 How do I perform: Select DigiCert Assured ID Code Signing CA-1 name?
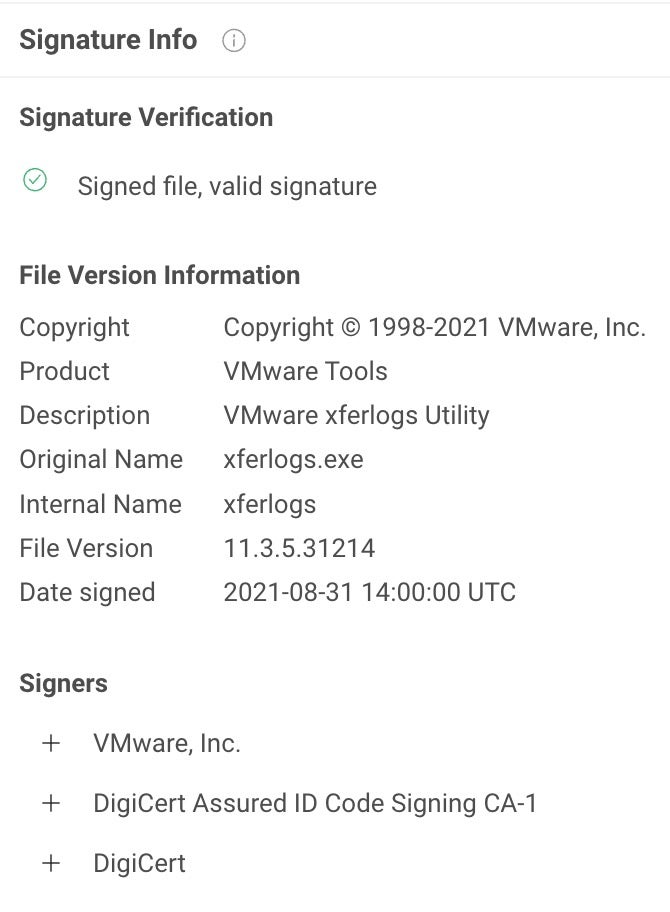point(315,803)
